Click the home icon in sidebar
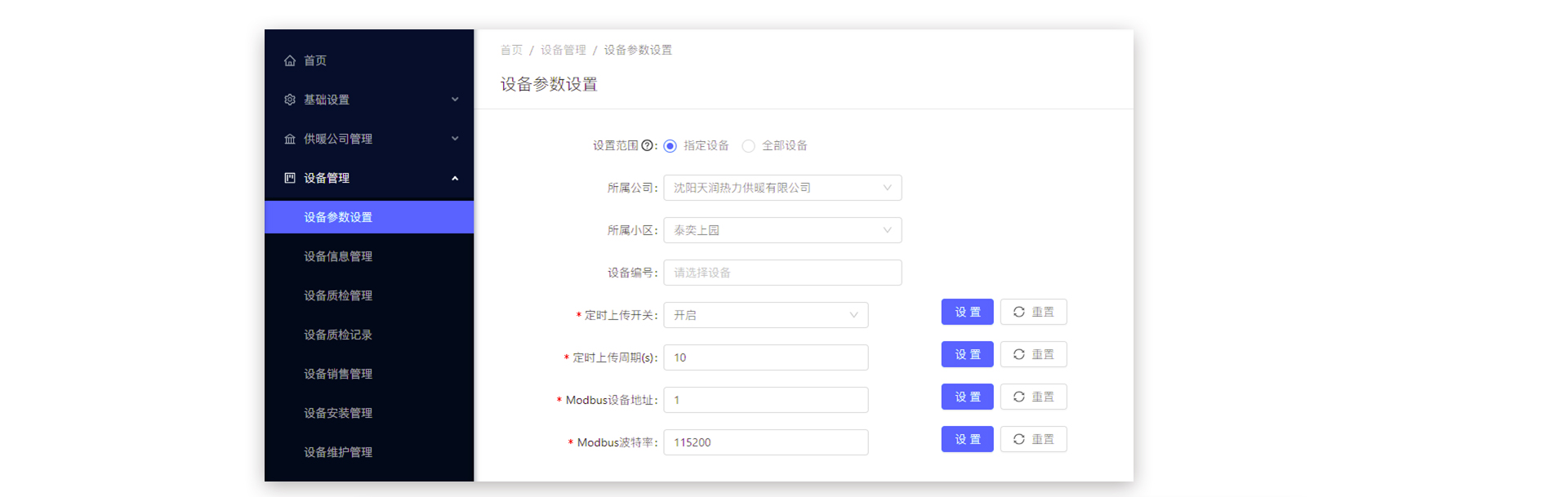 pos(290,60)
